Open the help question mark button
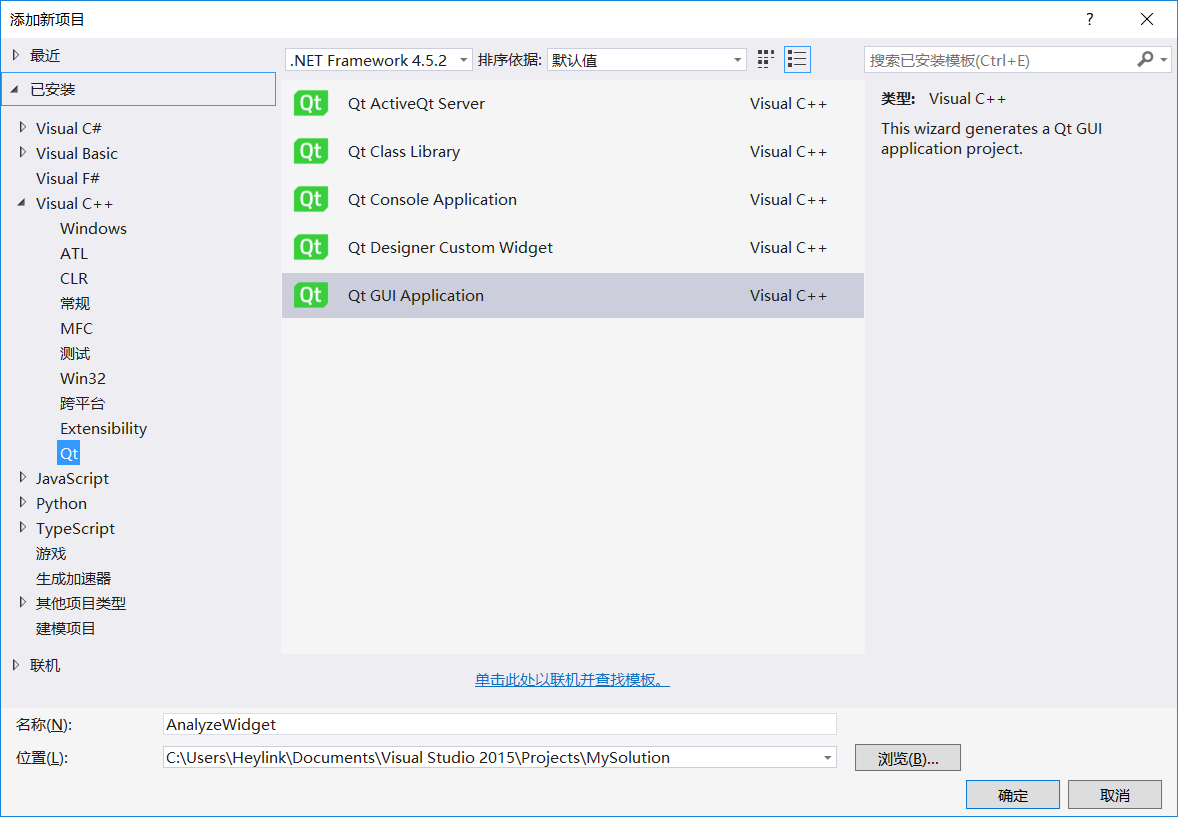 [1089, 20]
